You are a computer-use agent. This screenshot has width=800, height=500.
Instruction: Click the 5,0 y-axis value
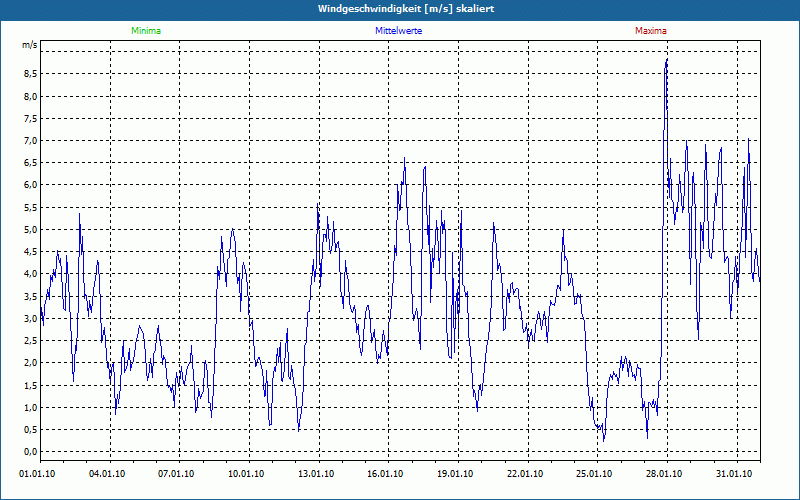pos(30,229)
